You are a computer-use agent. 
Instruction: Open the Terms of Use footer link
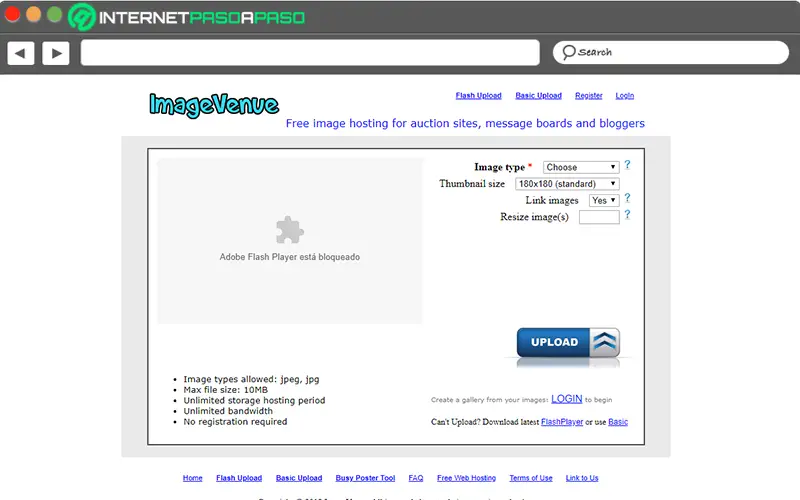531,478
